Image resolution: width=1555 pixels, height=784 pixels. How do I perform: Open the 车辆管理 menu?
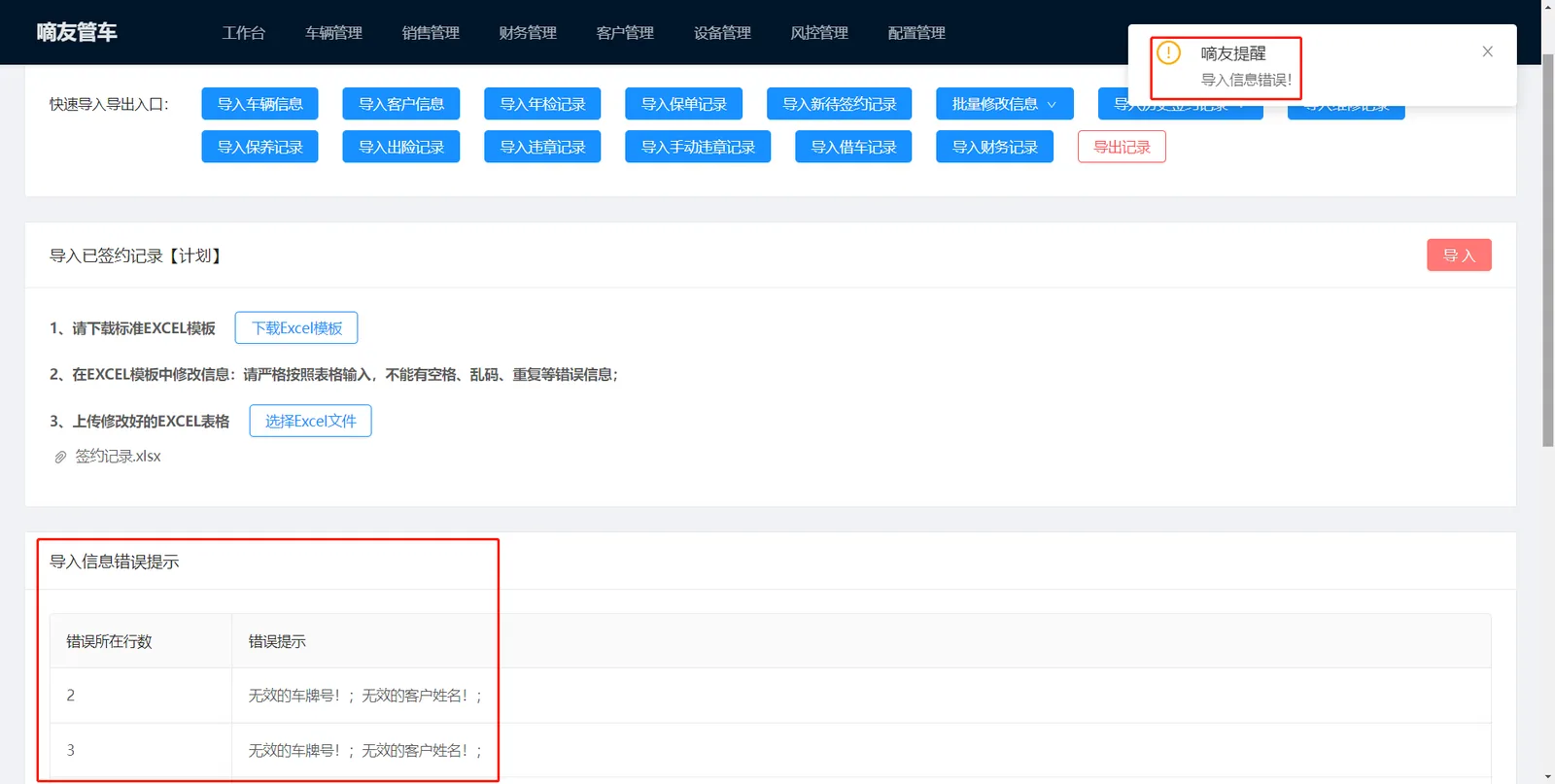333,33
